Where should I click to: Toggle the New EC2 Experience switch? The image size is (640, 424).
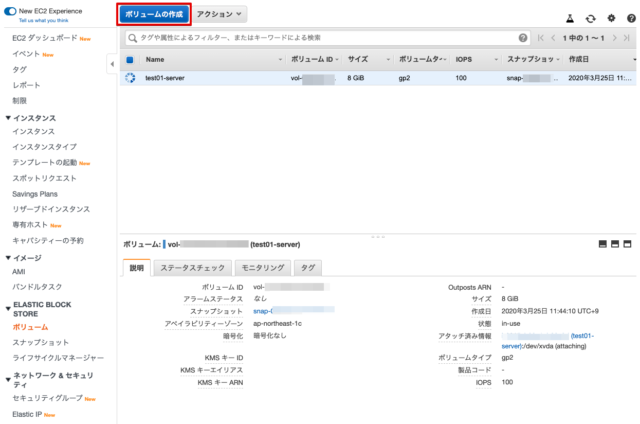pos(10,11)
